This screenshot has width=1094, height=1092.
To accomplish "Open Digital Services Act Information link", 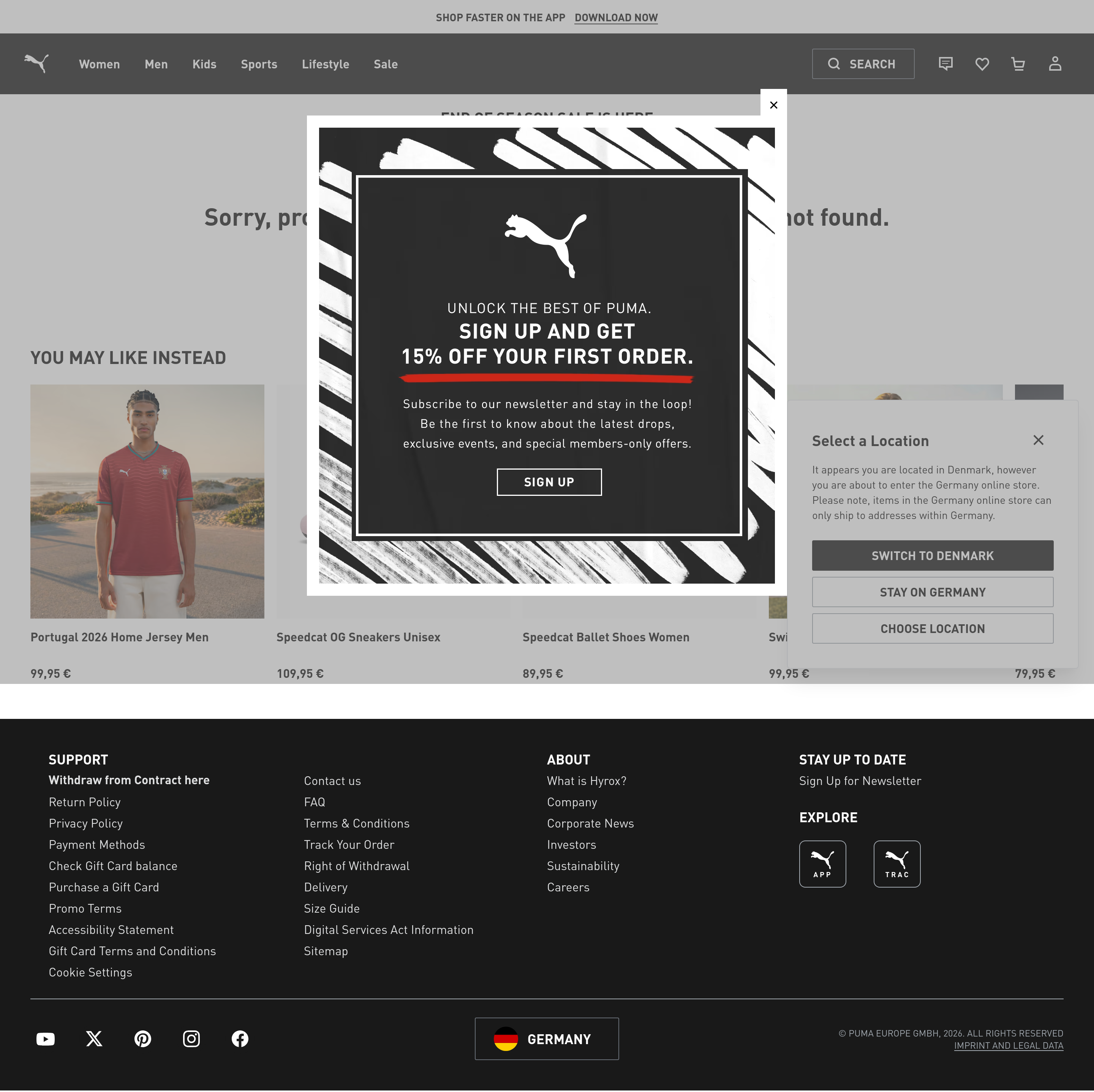I will point(389,929).
